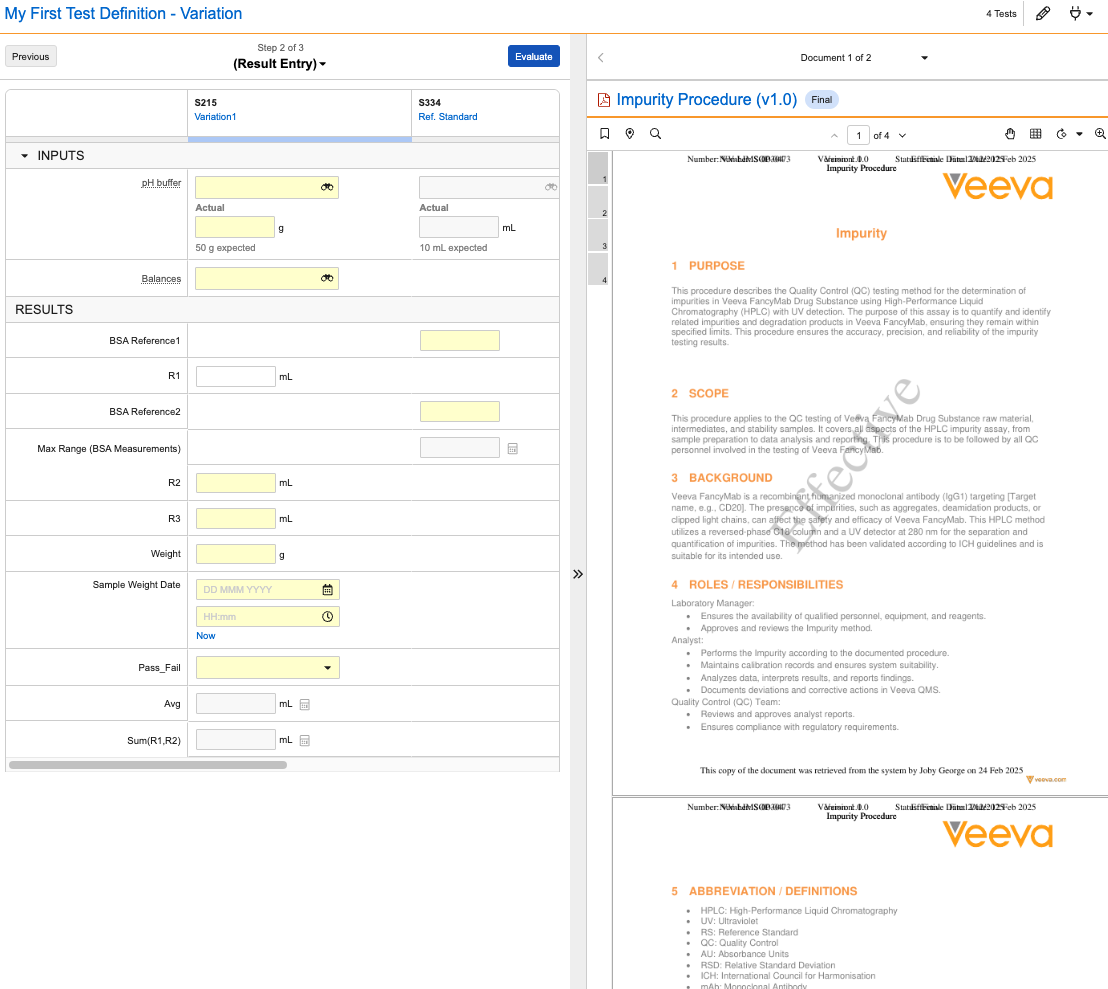1108x989 pixels.
Task: Click the zoom in magnifier icon
Action: [1100, 134]
